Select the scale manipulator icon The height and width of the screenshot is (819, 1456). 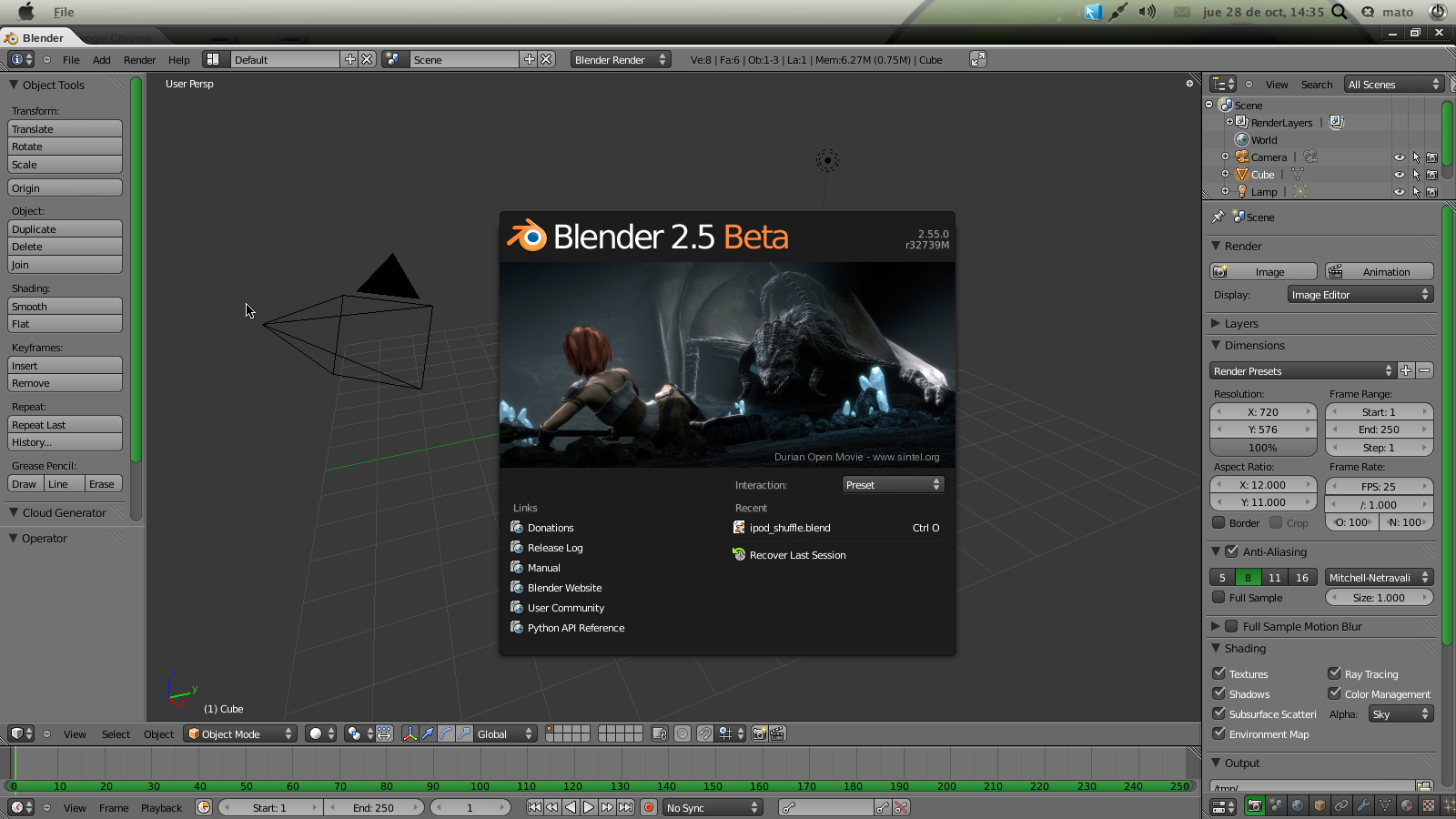464,733
